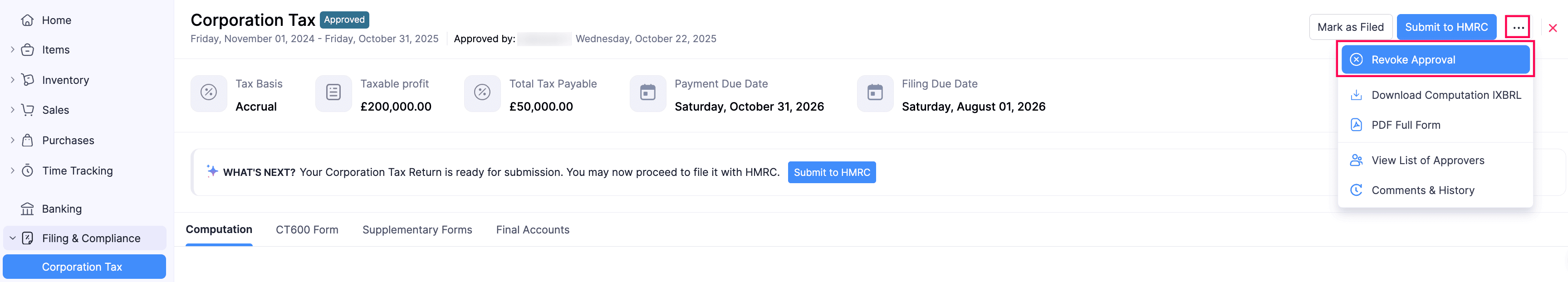
Task: Collapse the Filing & Compliance section
Action: (12, 238)
